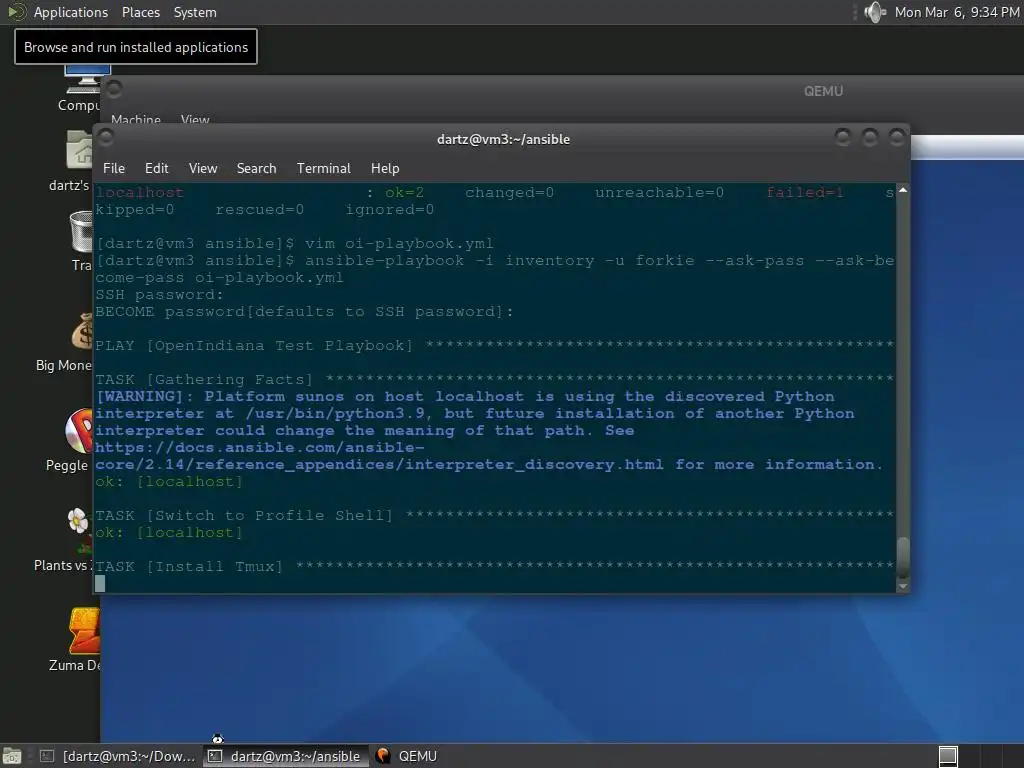This screenshot has width=1024, height=768.
Task: Open the View menu in QEMU window
Action: (x=195, y=120)
